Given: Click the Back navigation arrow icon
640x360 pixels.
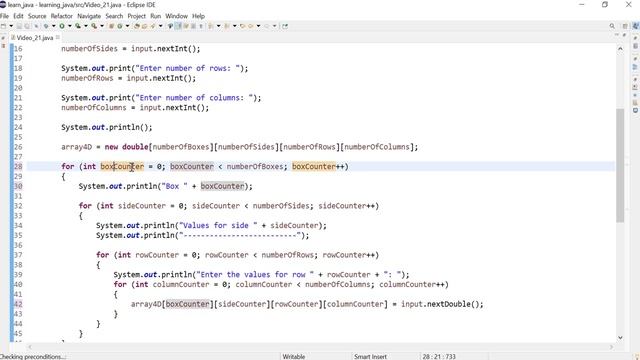Looking at the screenshot, I should pos(251,26).
